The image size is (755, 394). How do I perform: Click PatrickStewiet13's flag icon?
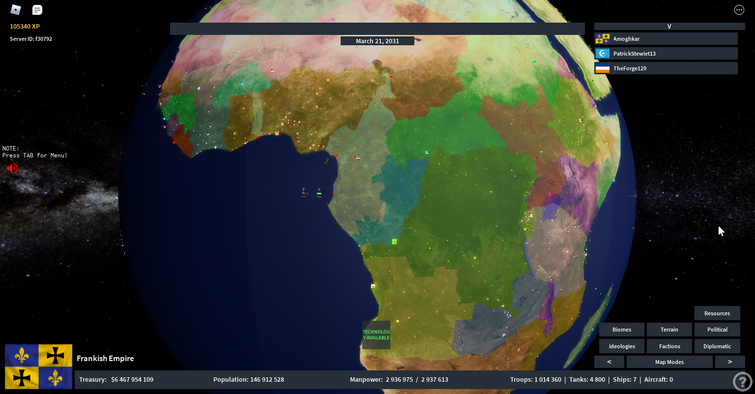click(x=602, y=53)
